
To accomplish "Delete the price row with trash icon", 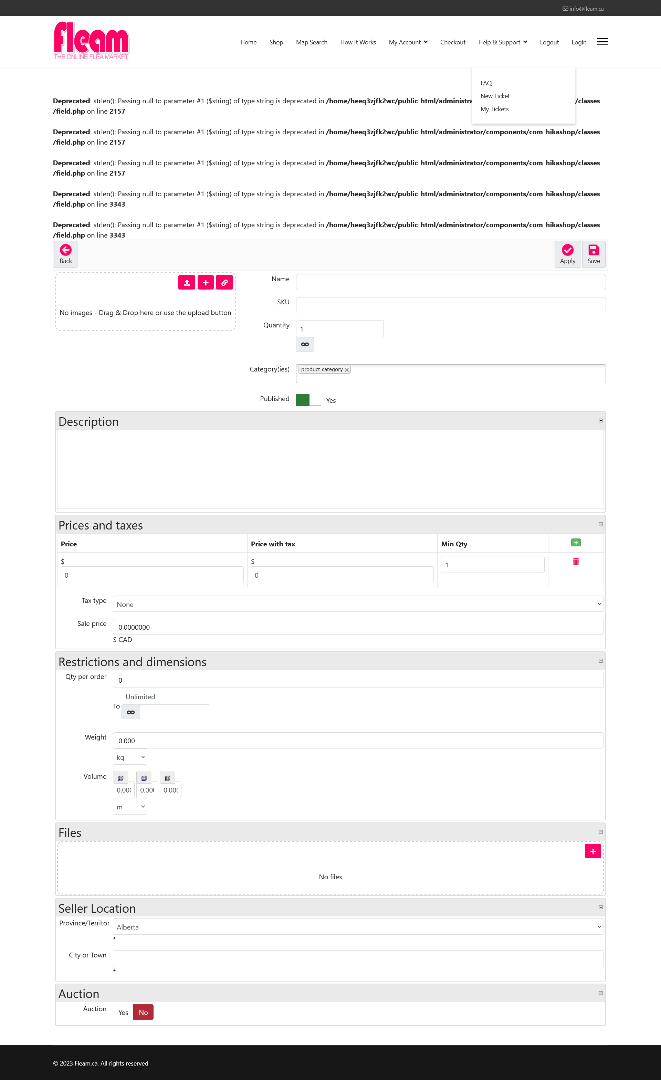I will coord(575,562).
